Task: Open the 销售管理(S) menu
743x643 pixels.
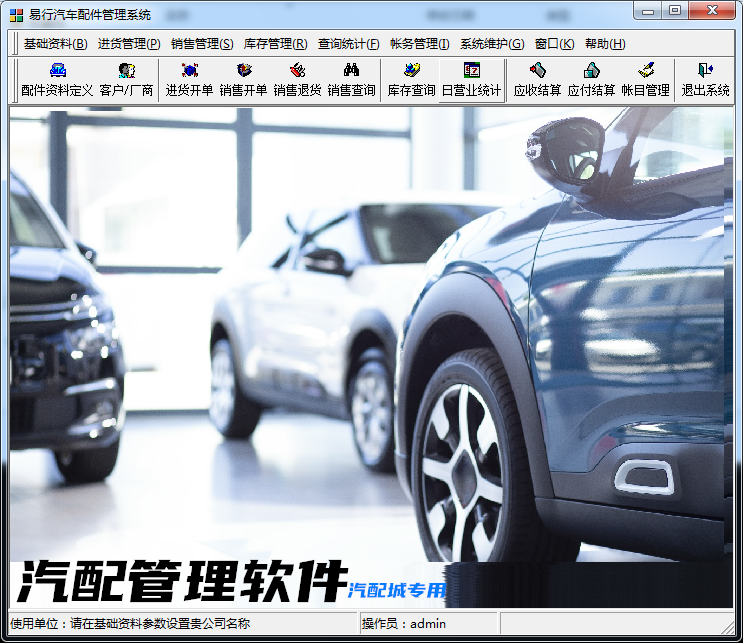Action: (x=202, y=44)
